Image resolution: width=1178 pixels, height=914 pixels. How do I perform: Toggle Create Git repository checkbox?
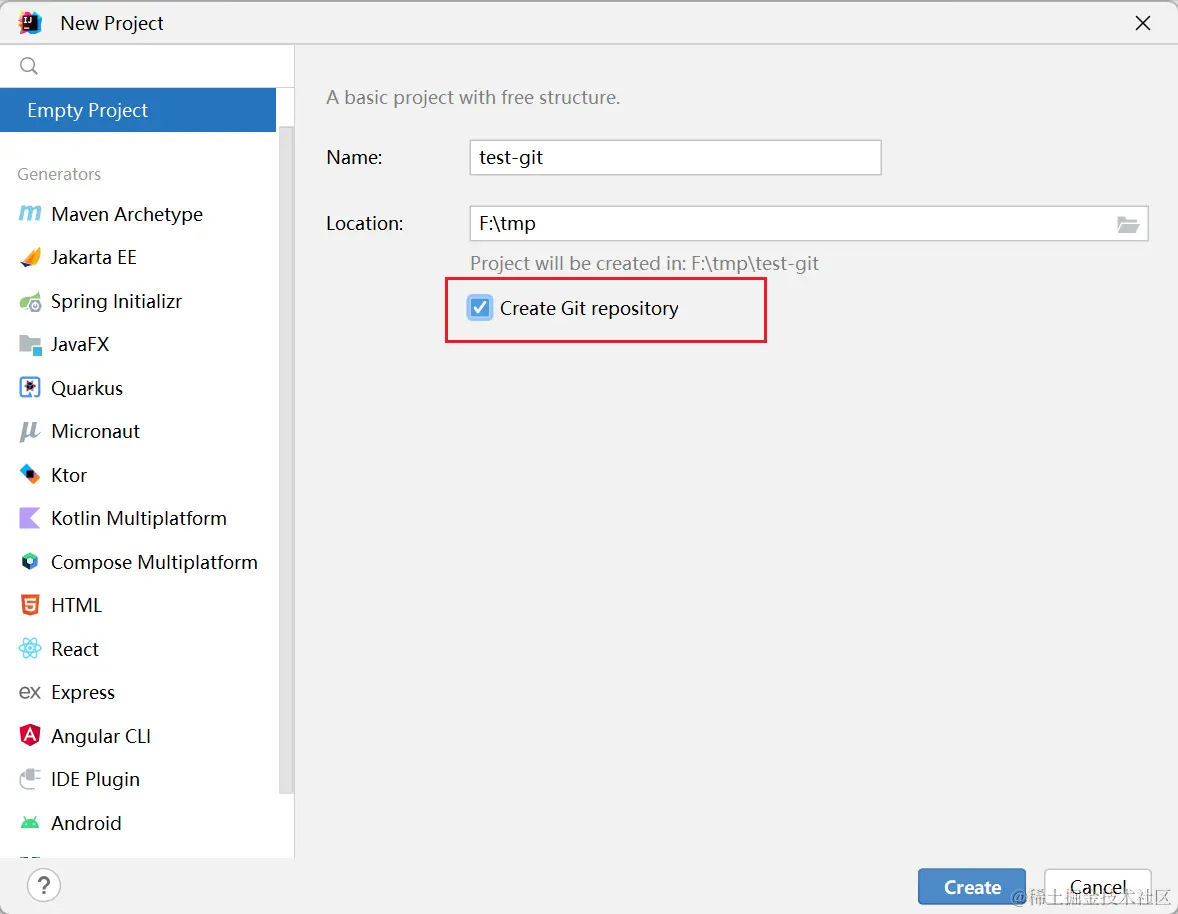pos(480,308)
